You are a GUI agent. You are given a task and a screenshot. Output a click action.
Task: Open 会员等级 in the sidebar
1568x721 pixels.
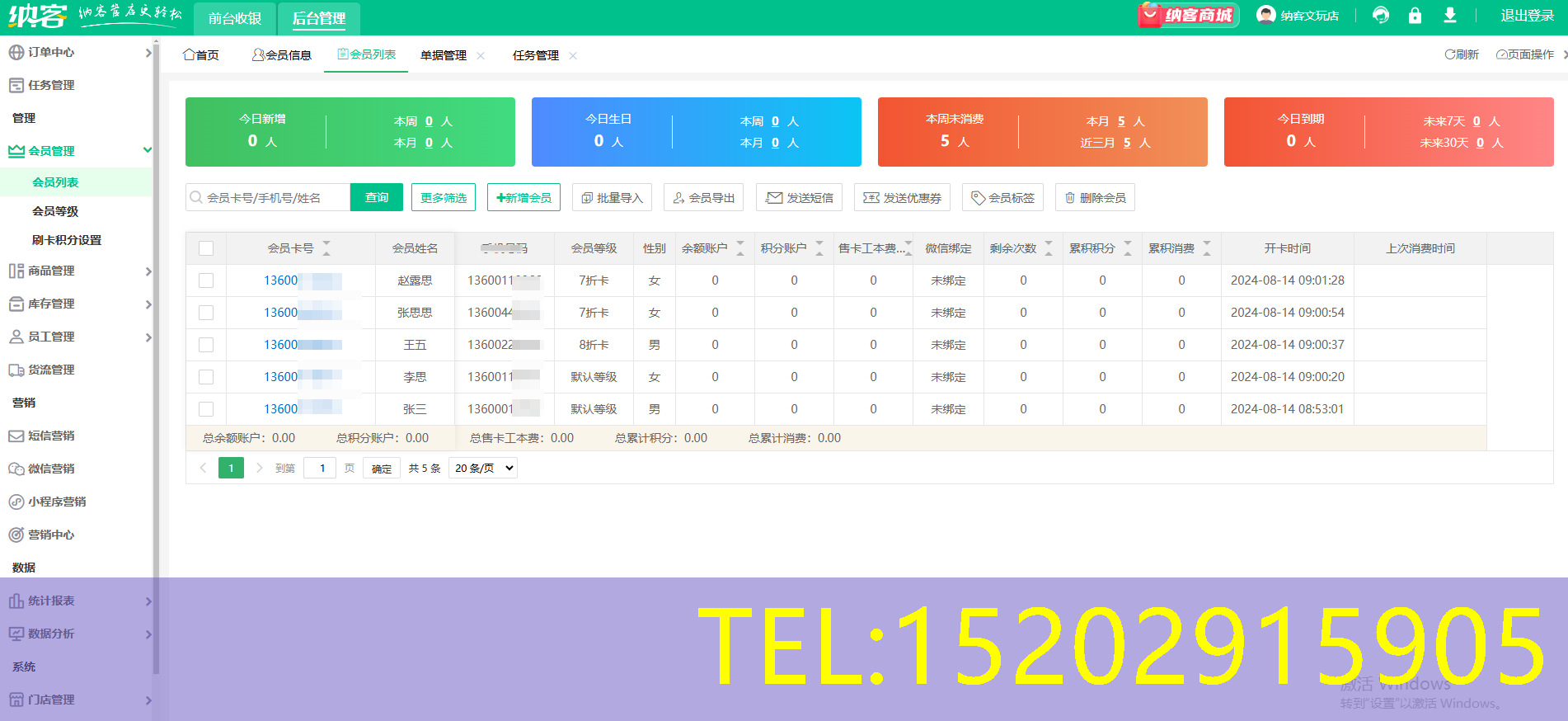55,211
